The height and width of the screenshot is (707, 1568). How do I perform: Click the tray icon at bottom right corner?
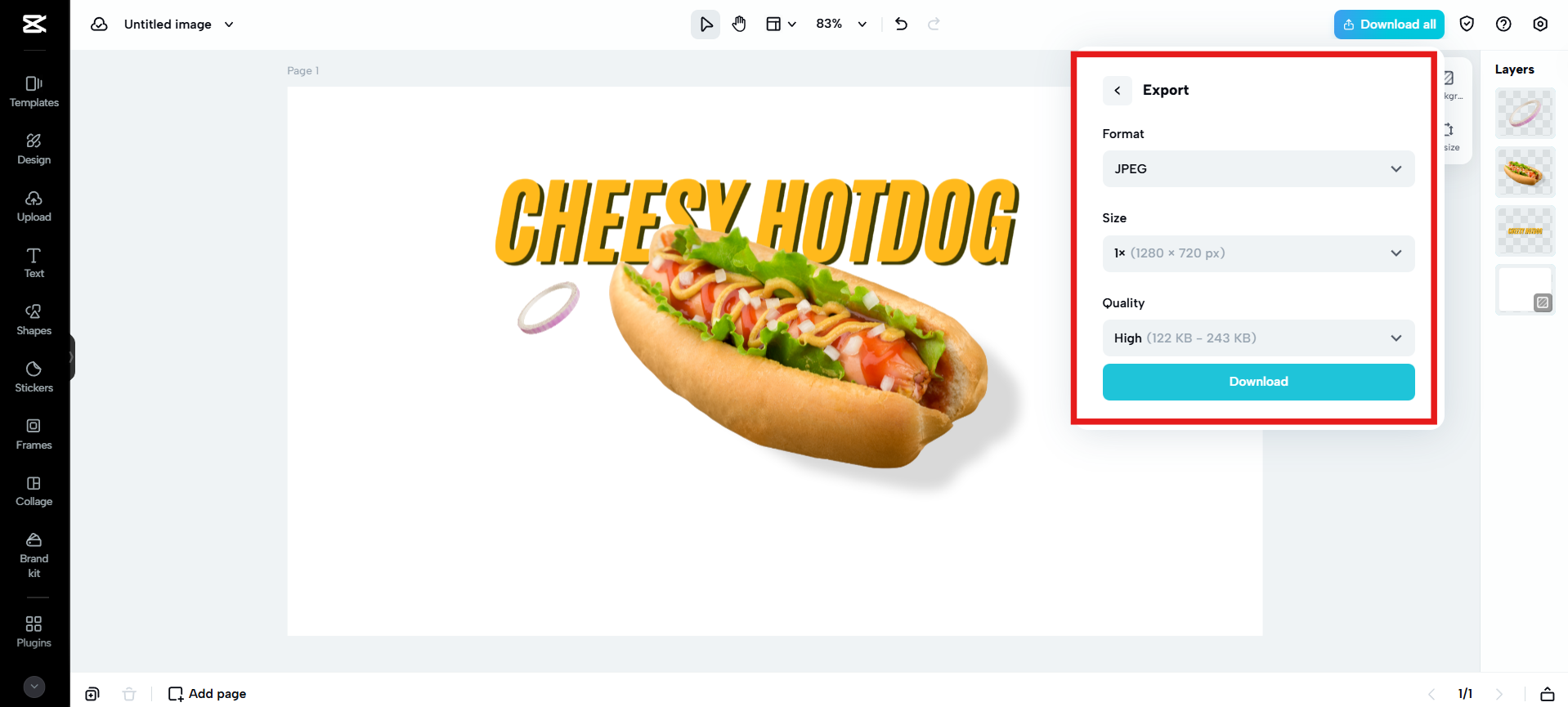1548,694
